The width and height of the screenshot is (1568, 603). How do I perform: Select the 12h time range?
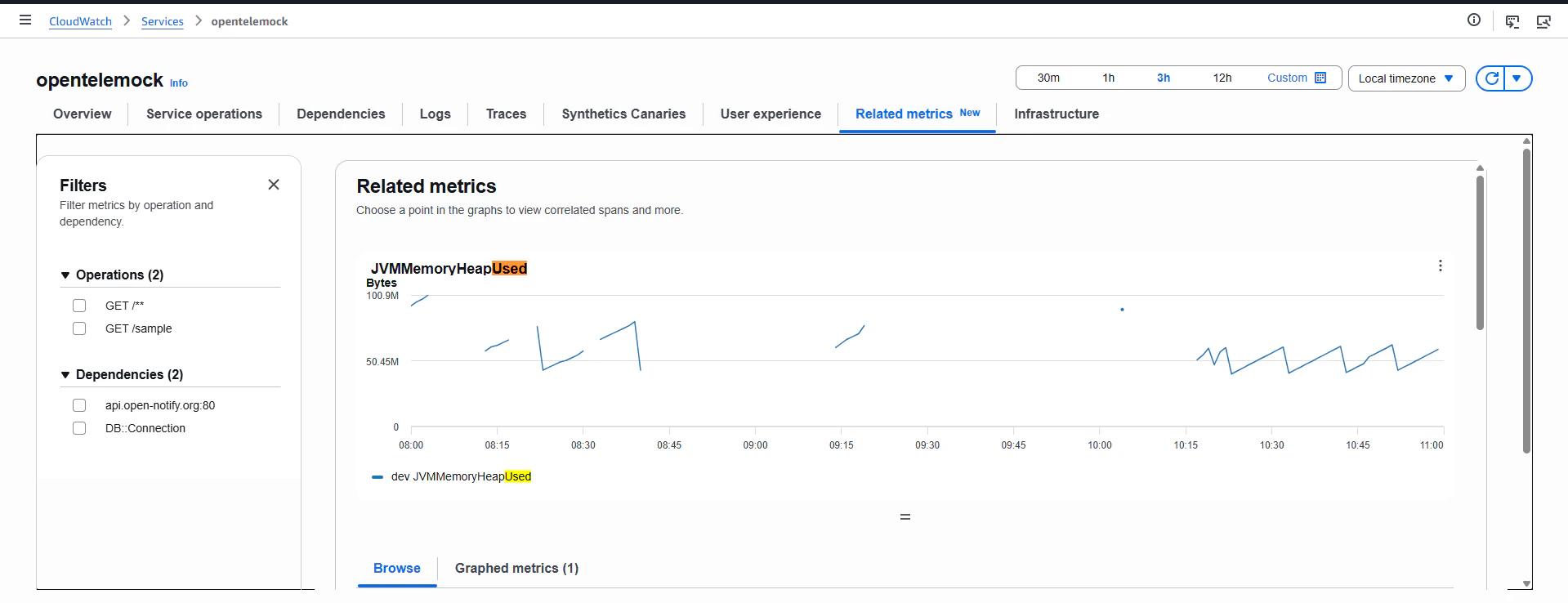click(1222, 78)
